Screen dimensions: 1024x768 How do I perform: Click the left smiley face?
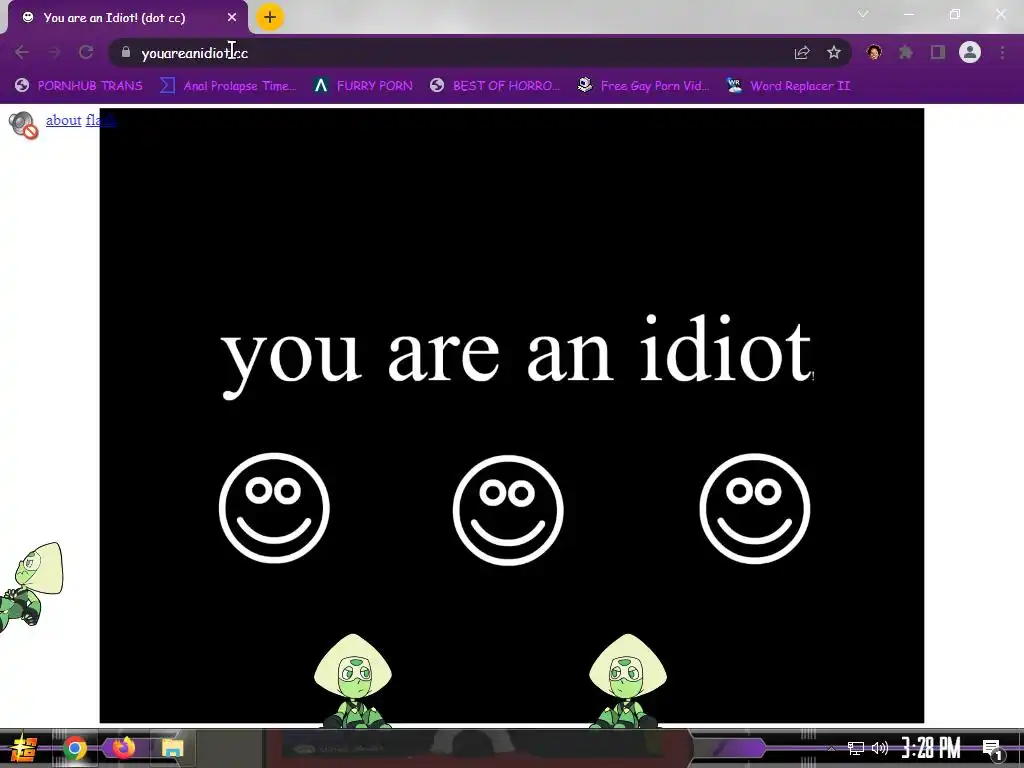coord(274,508)
